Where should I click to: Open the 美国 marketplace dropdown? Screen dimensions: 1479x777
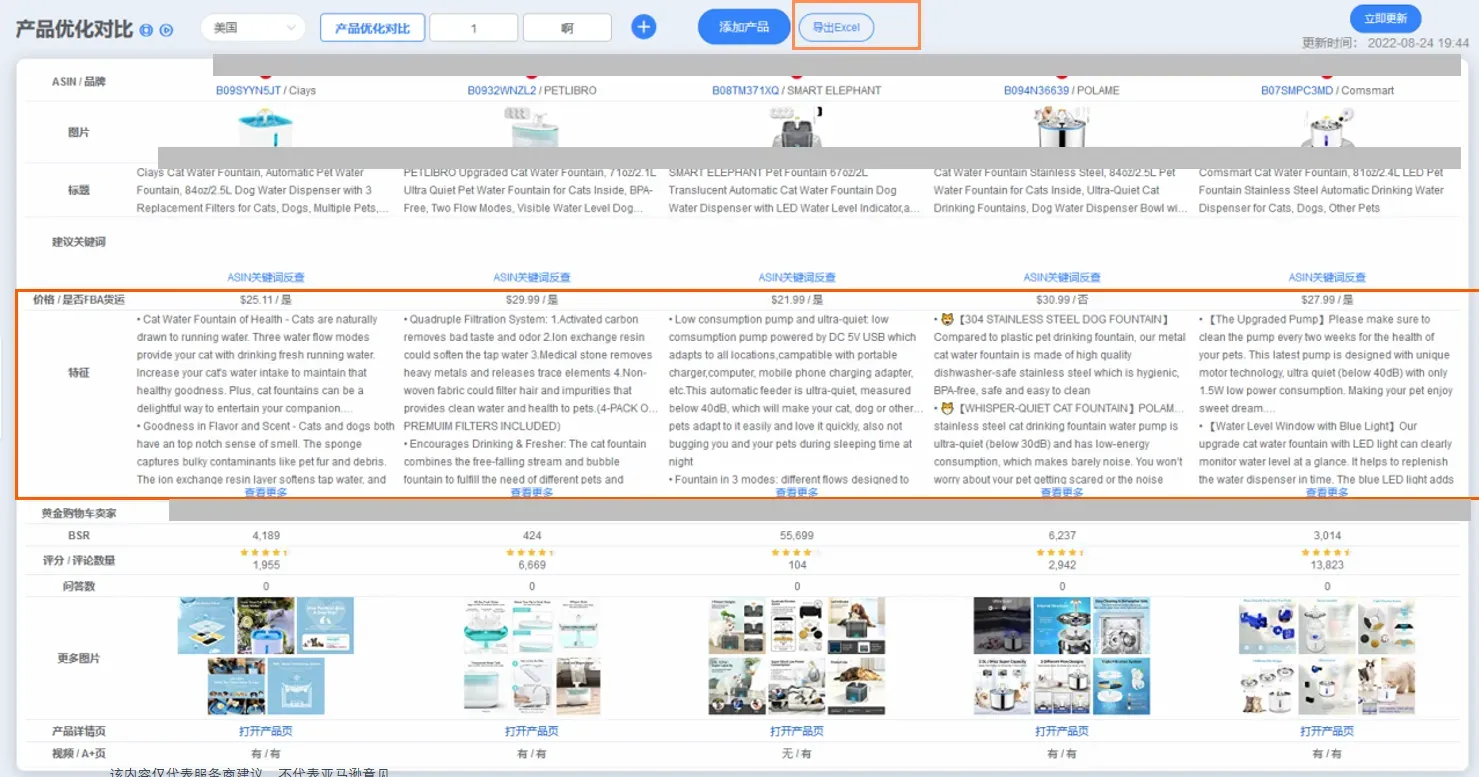(x=254, y=28)
